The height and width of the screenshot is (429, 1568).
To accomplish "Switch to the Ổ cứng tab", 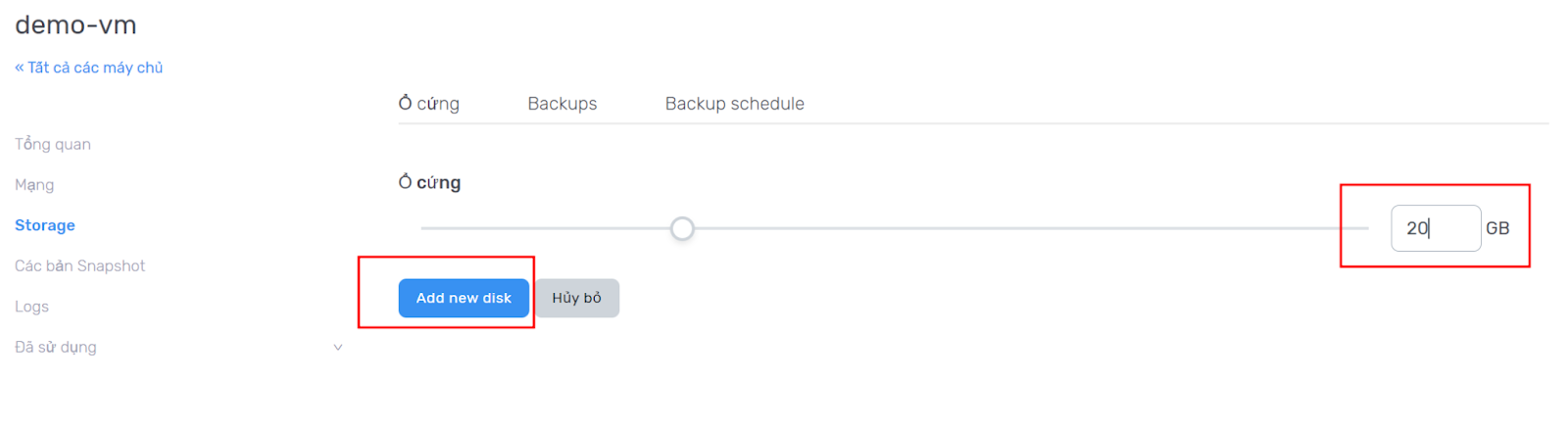I will 429,104.
